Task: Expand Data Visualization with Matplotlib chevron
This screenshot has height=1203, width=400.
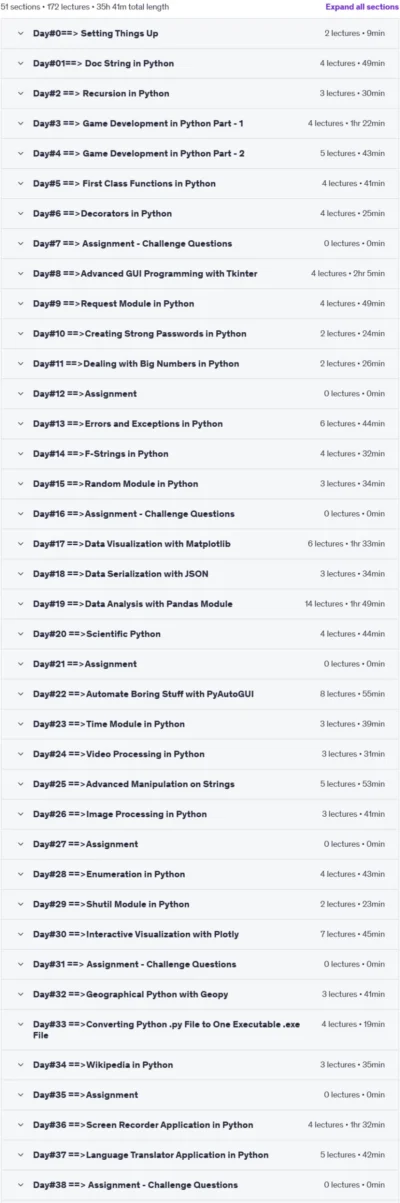Action: tap(20, 543)
